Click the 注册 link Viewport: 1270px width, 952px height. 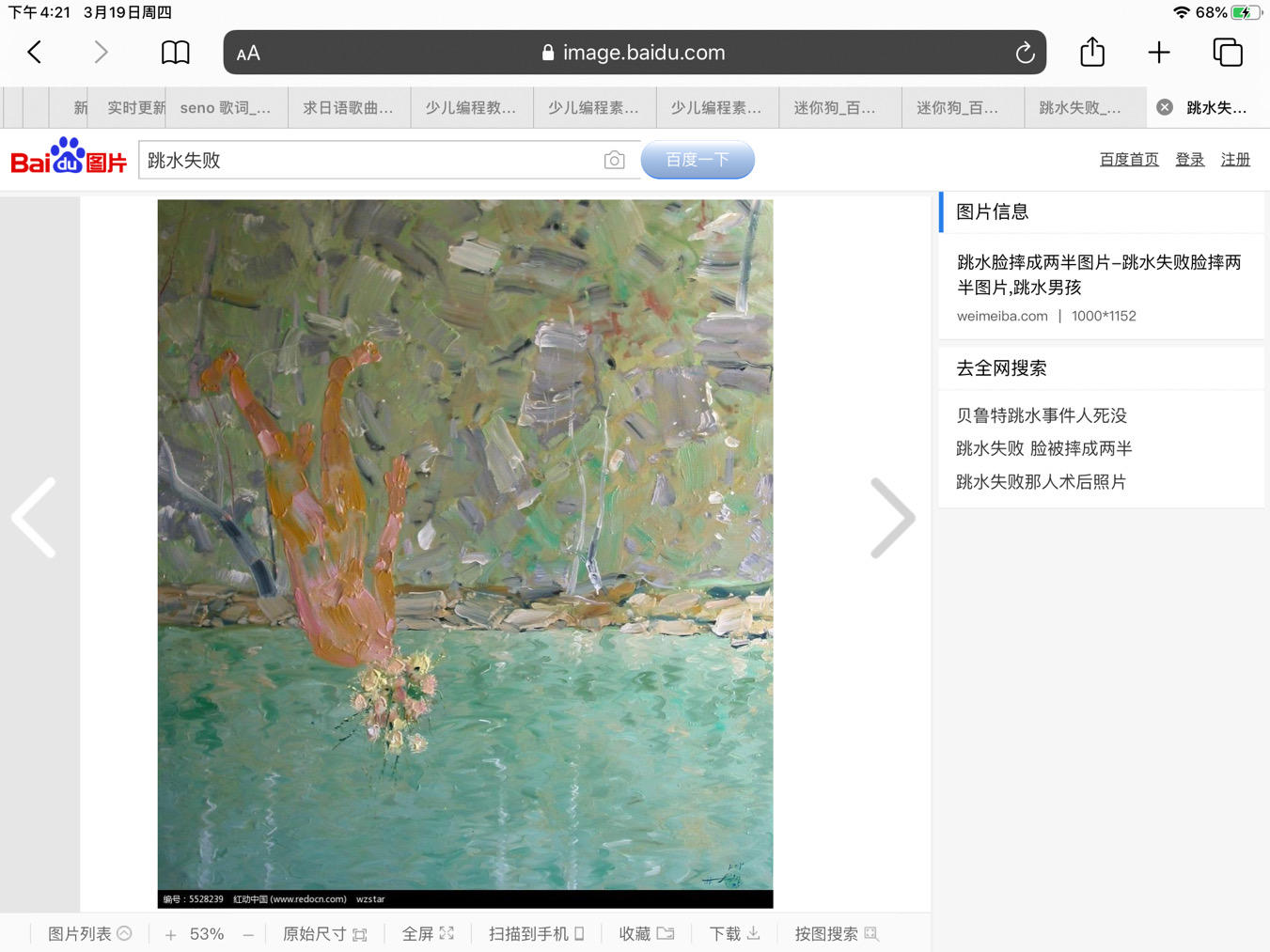coord(1235,160)
